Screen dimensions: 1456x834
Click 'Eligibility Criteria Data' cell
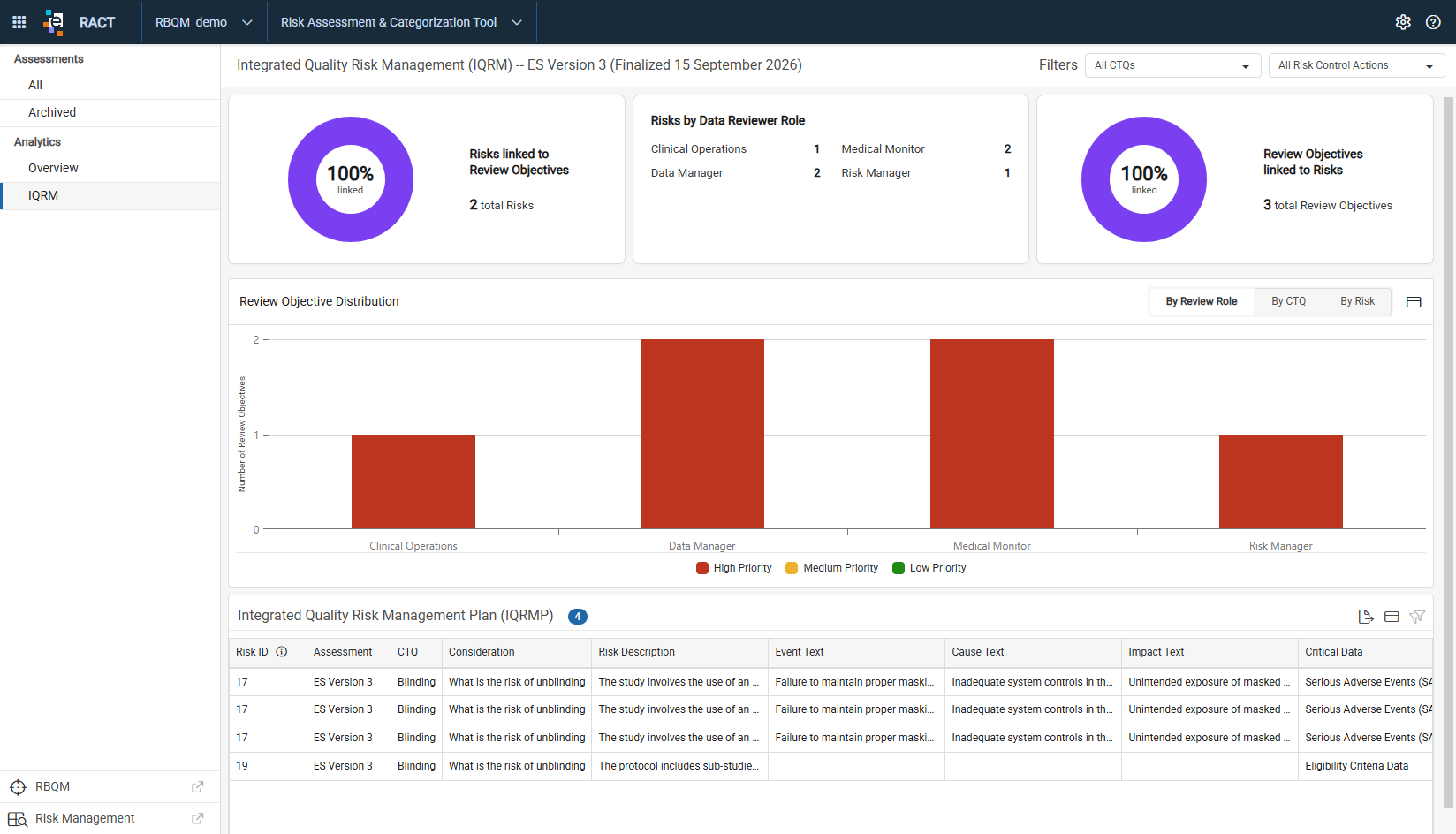(1365, 766)
